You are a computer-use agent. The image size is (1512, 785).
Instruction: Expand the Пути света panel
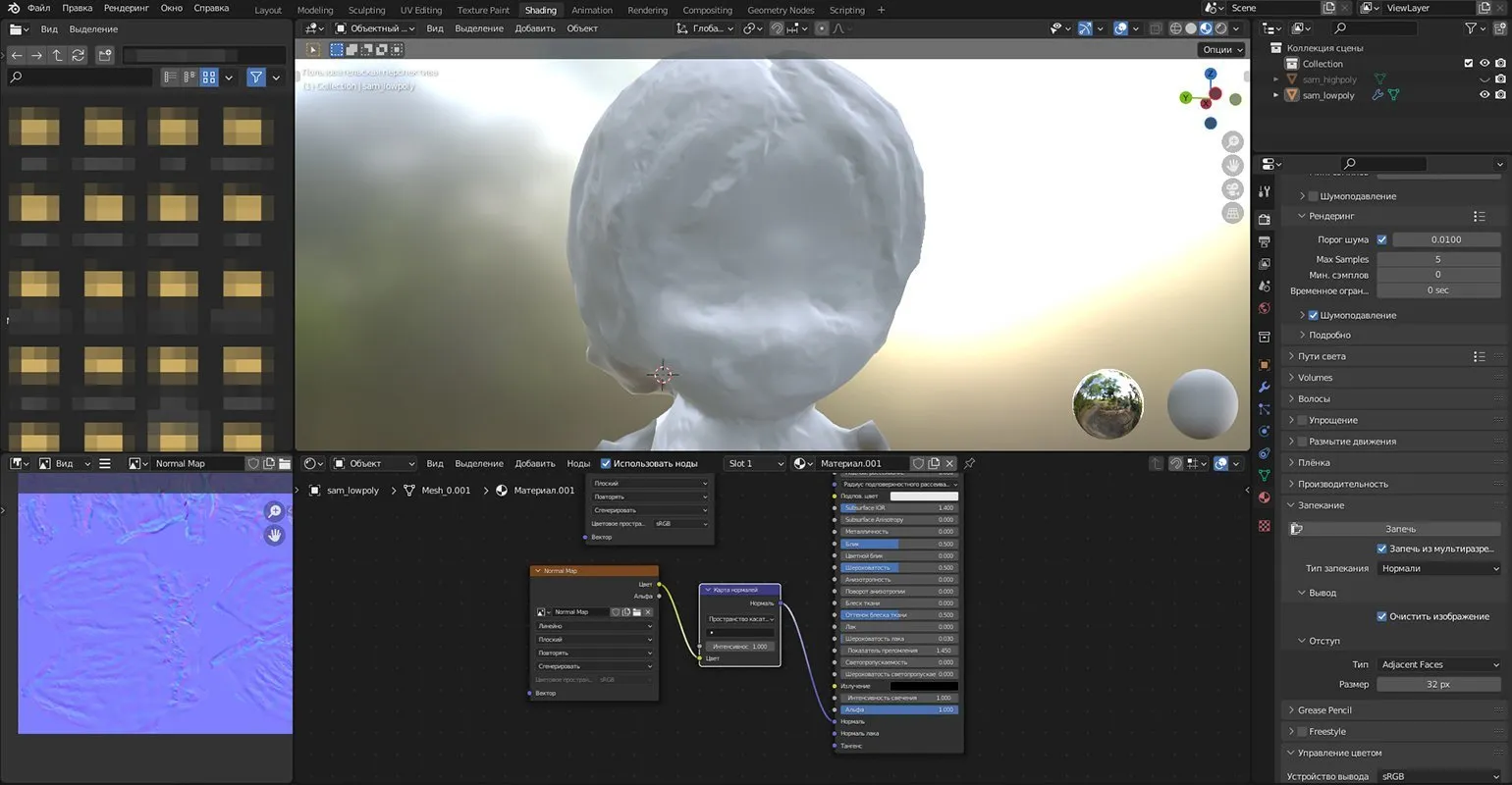point(1322,356)
